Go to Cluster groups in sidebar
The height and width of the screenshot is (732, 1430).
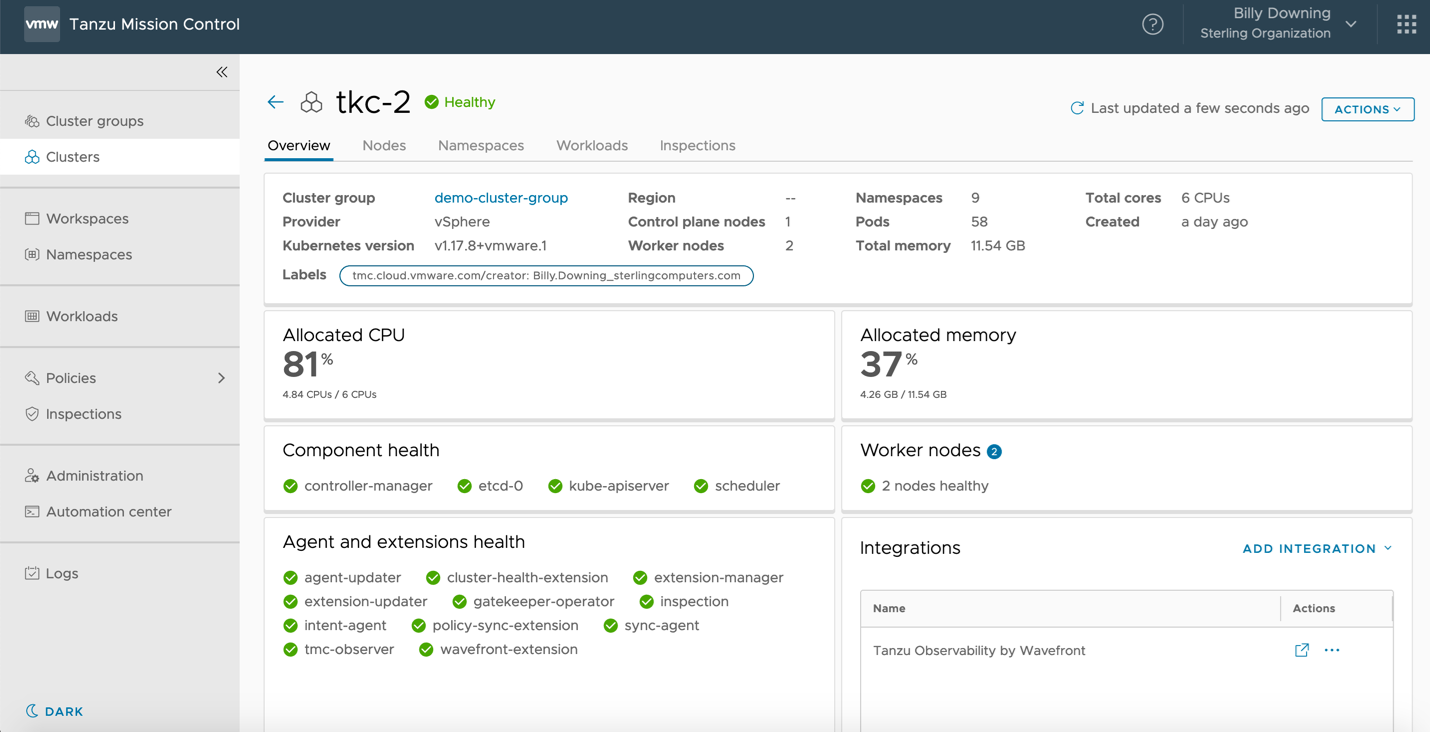pyautogui.click(x=94, y=121)
